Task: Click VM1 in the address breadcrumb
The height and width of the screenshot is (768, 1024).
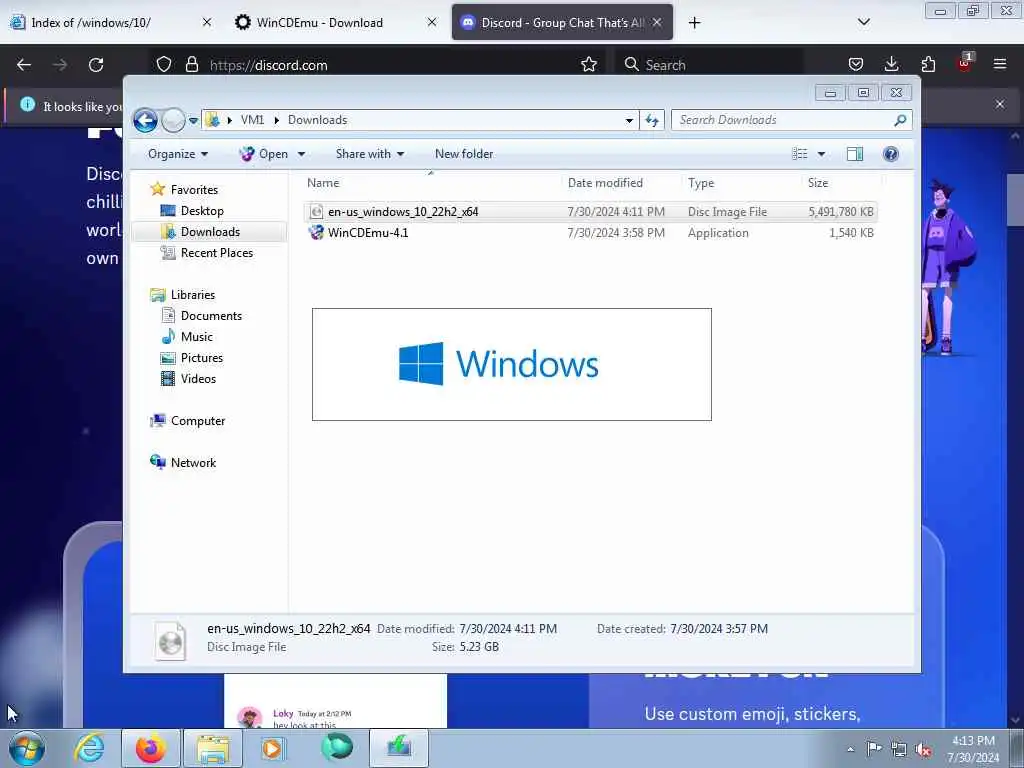Action: (x=252, y=120)
